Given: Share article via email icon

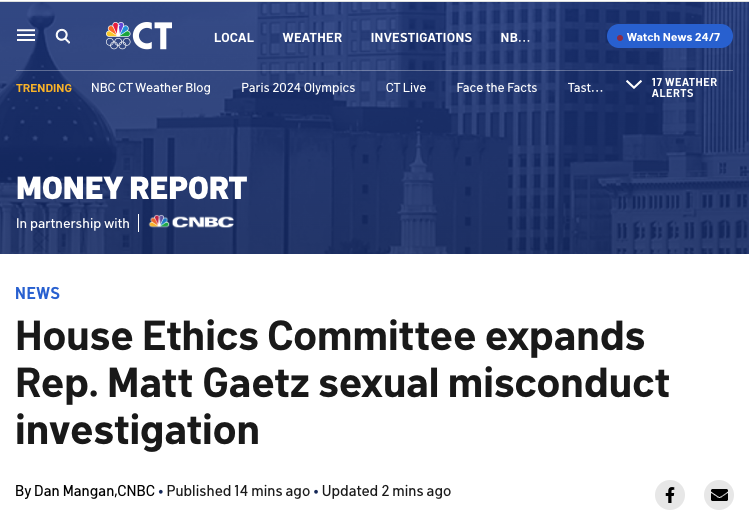Looking at the screenshot, I should (718, 494).
